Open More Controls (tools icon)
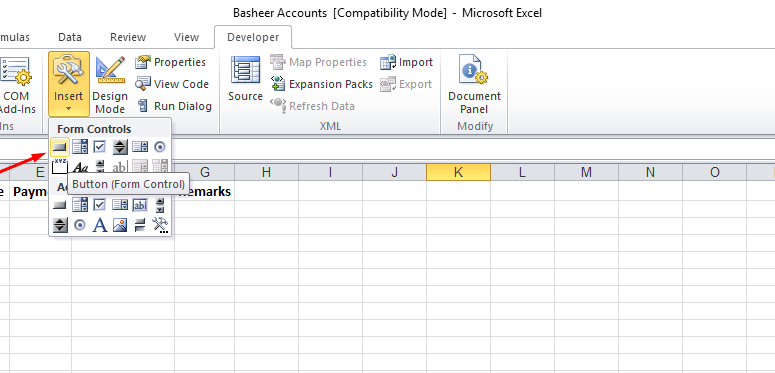Image resolution: width=775 pixels, height=373 pixels. point(160,225)
